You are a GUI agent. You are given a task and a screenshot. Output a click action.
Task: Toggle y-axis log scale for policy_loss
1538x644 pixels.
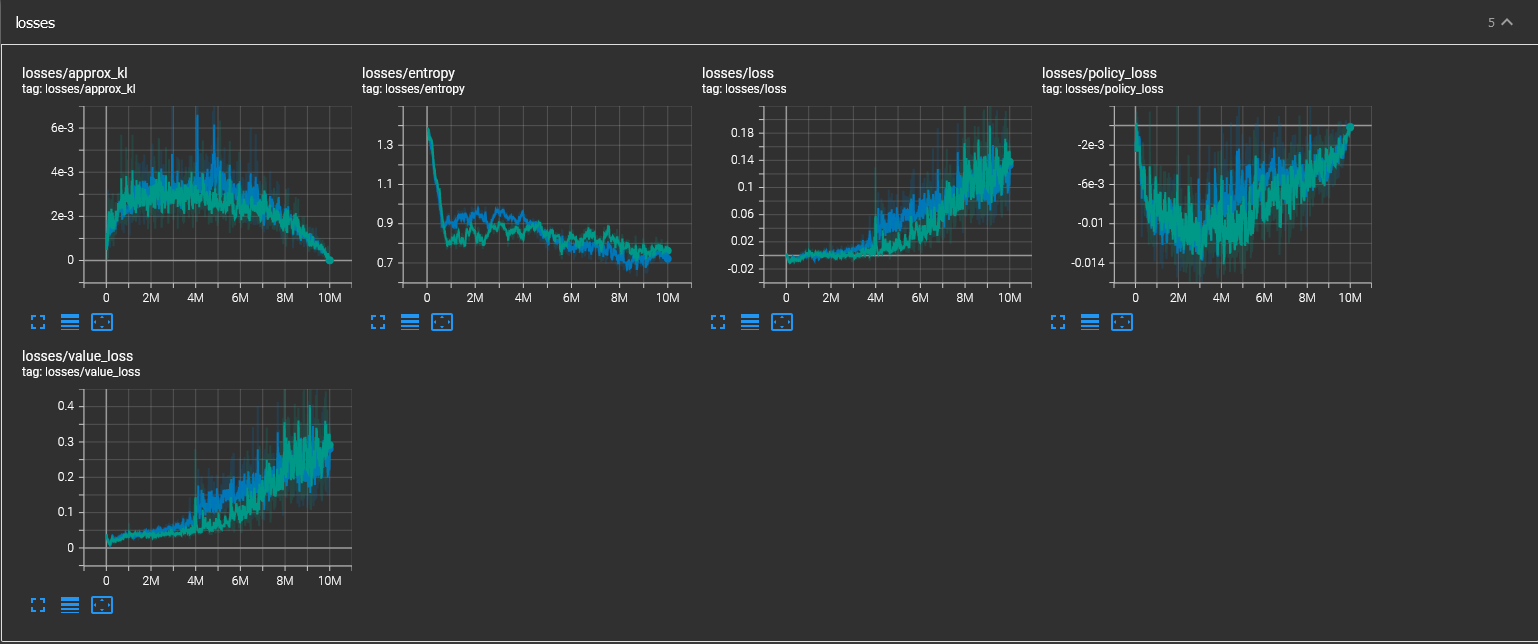(1090, 322)
